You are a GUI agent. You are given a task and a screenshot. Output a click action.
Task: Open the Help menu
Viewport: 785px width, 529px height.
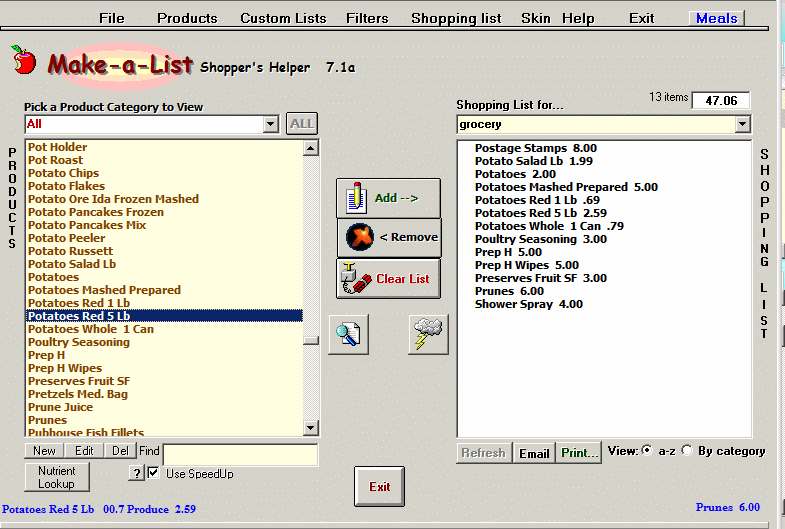pyautogui.click(x=578, y=19)
